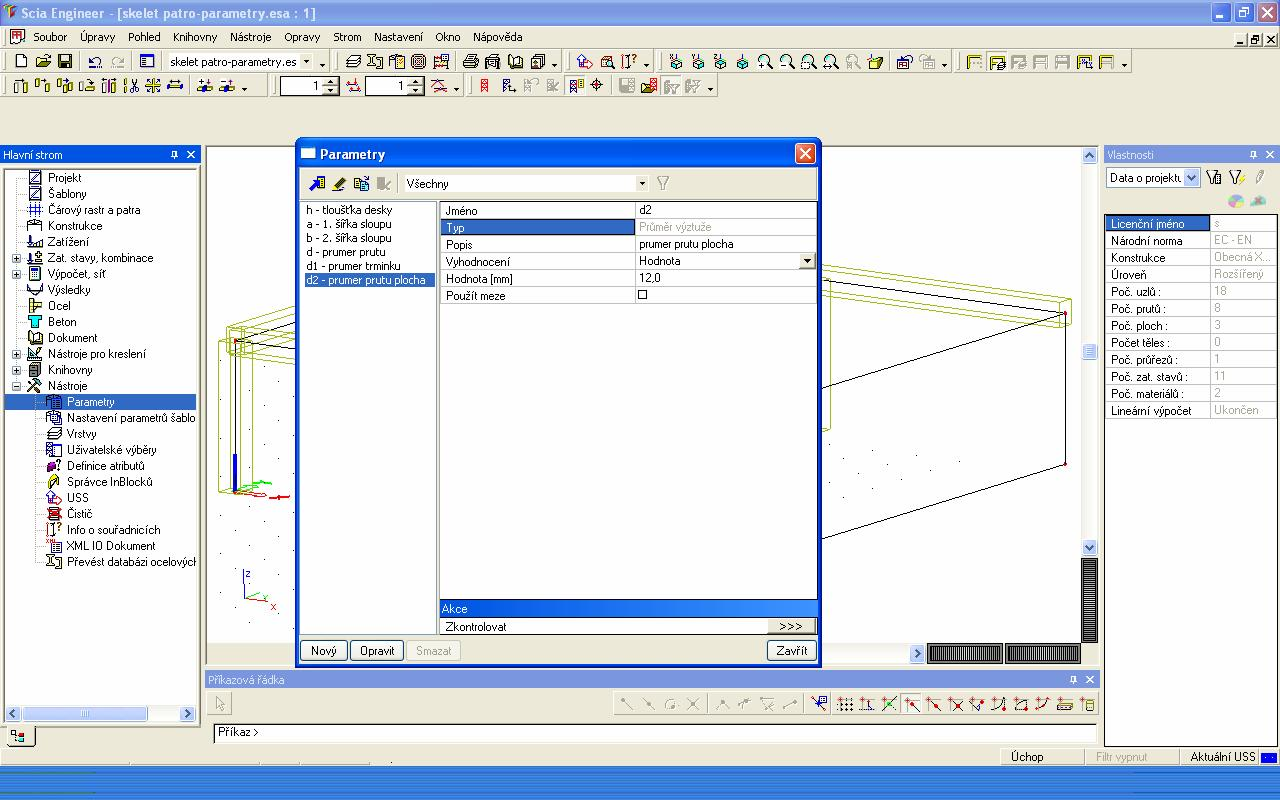Click the Opravit button
The image size is (1280, 800).
click(x=377, y=650)
